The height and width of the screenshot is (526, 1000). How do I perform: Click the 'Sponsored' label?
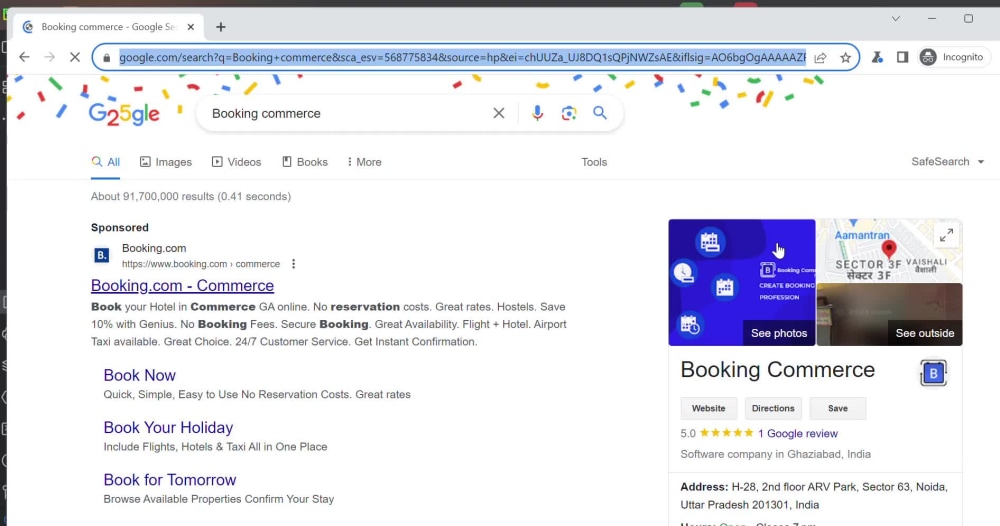click(120, 228)
